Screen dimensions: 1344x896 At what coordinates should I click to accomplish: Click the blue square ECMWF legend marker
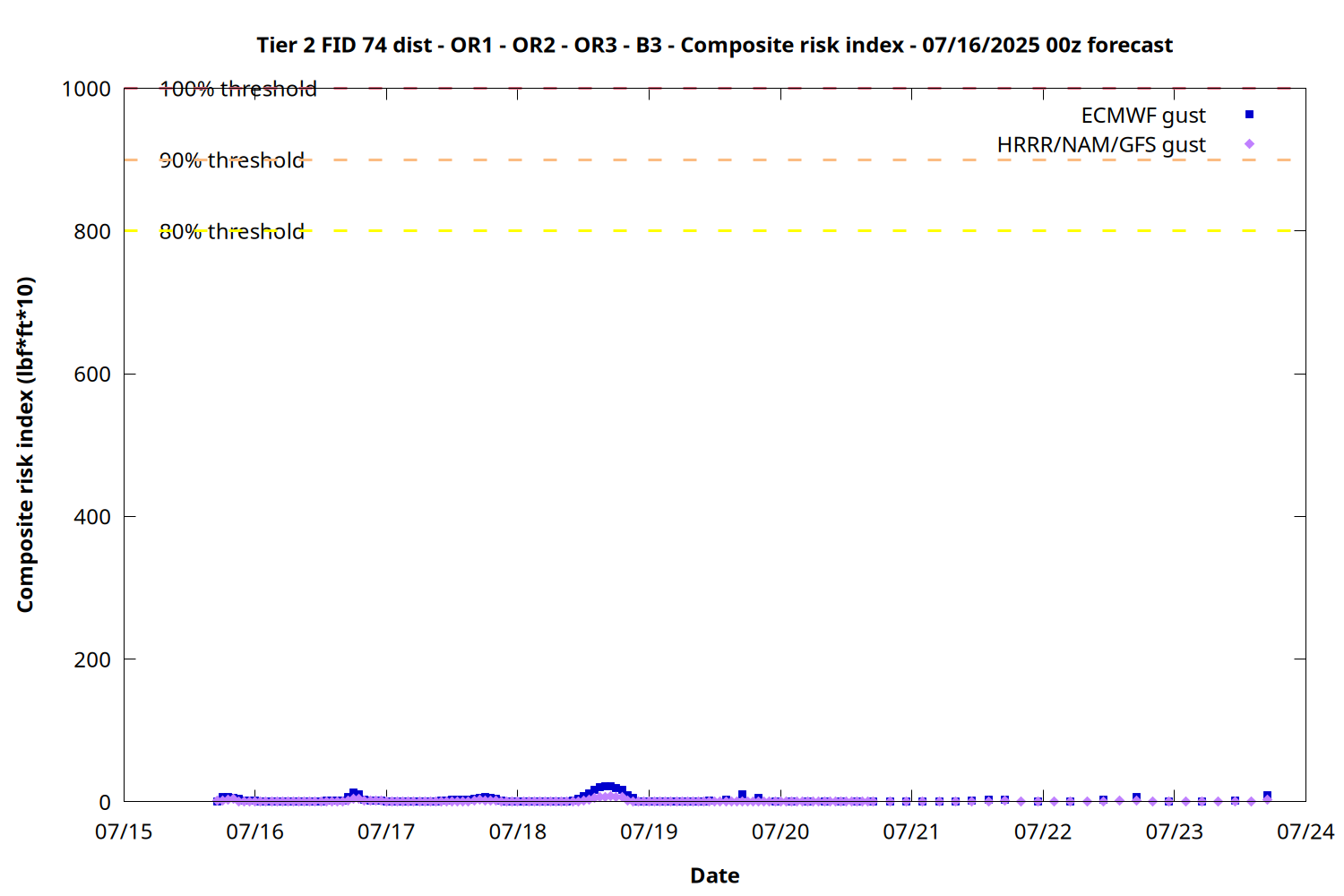[1249, 115]
